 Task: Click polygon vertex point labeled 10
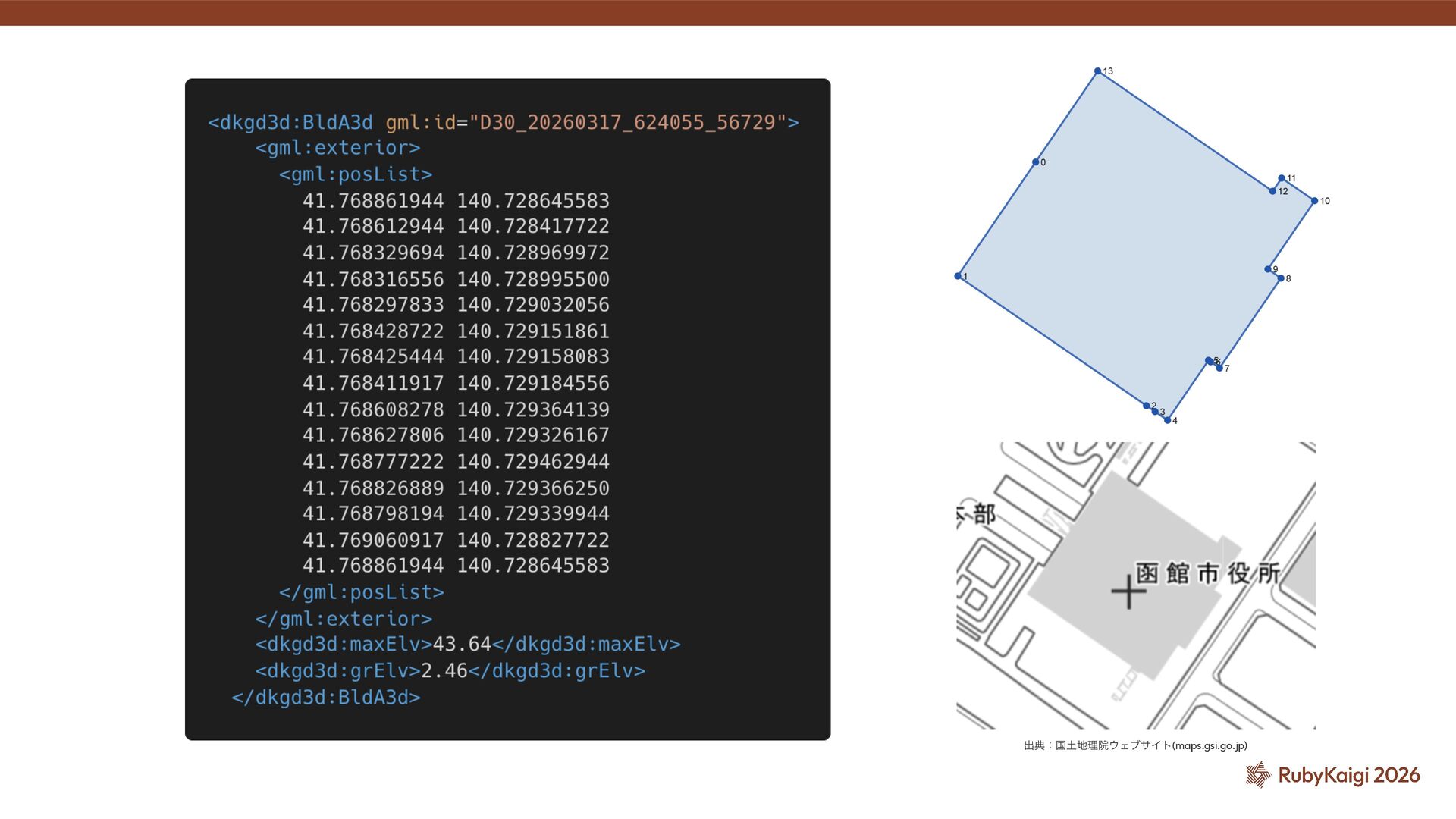point(1314,201)
